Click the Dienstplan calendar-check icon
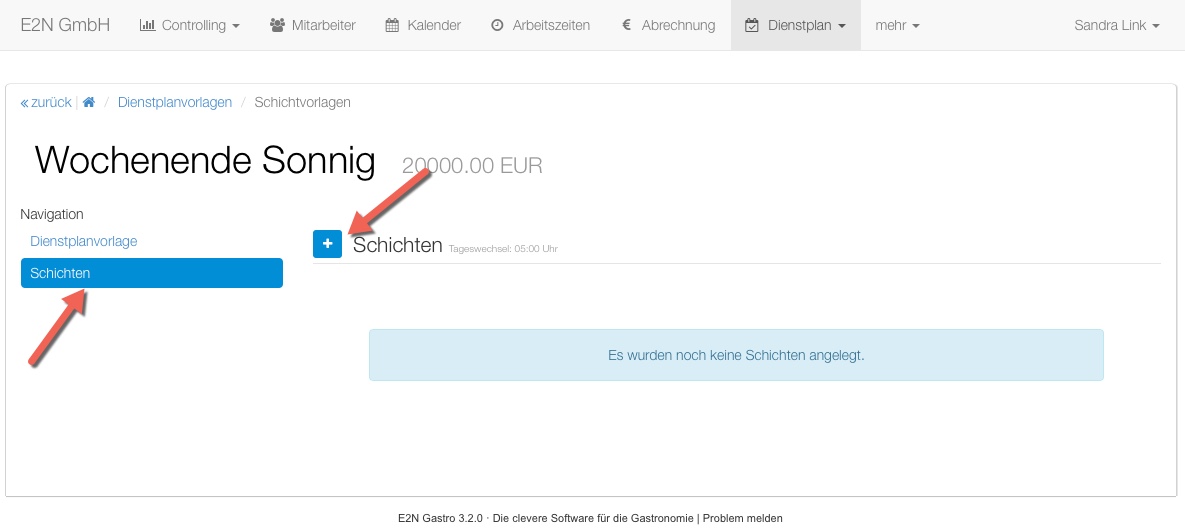Viewport: 1185px width, 528px height. (752, 25)
